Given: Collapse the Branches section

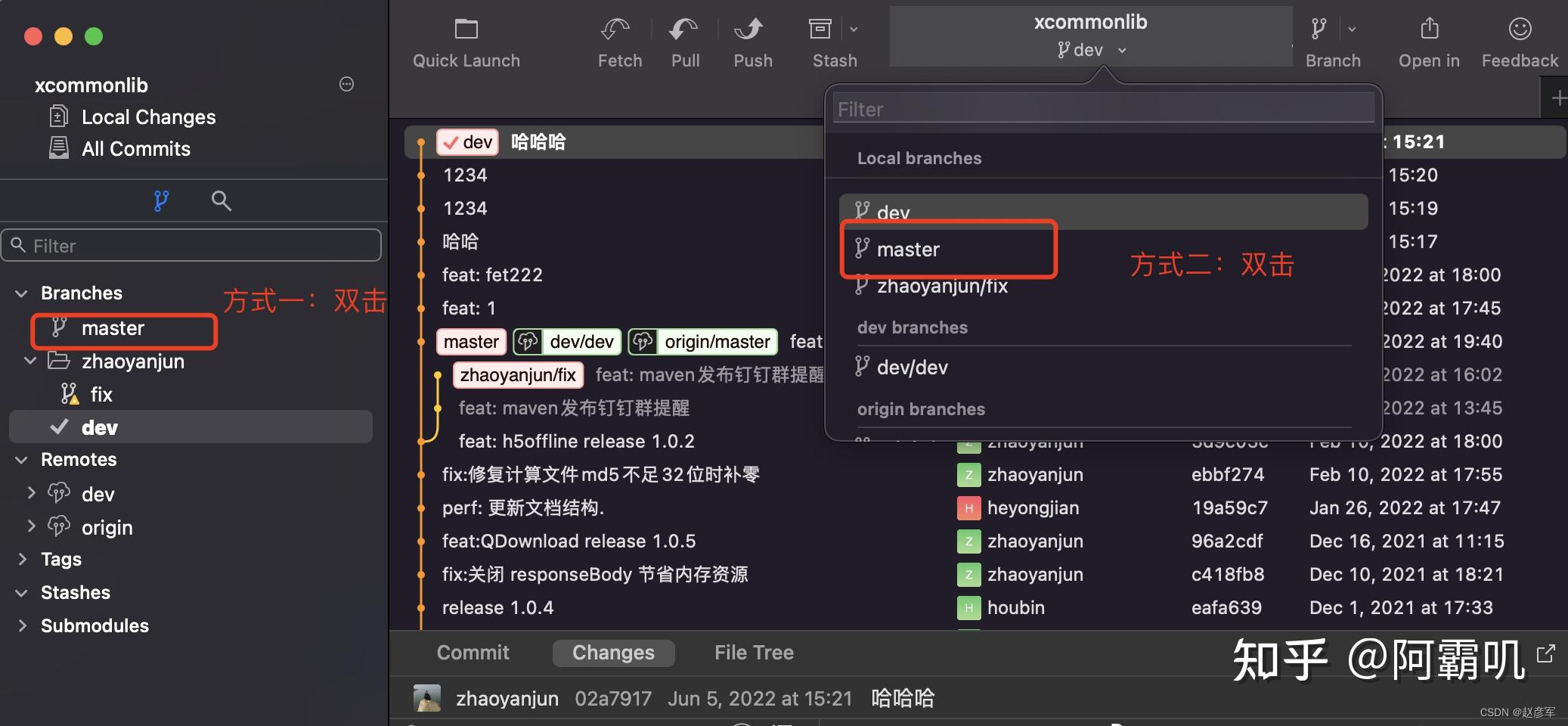Looking at the screenshot, I should pyautogui.click(x=21, y=293).
